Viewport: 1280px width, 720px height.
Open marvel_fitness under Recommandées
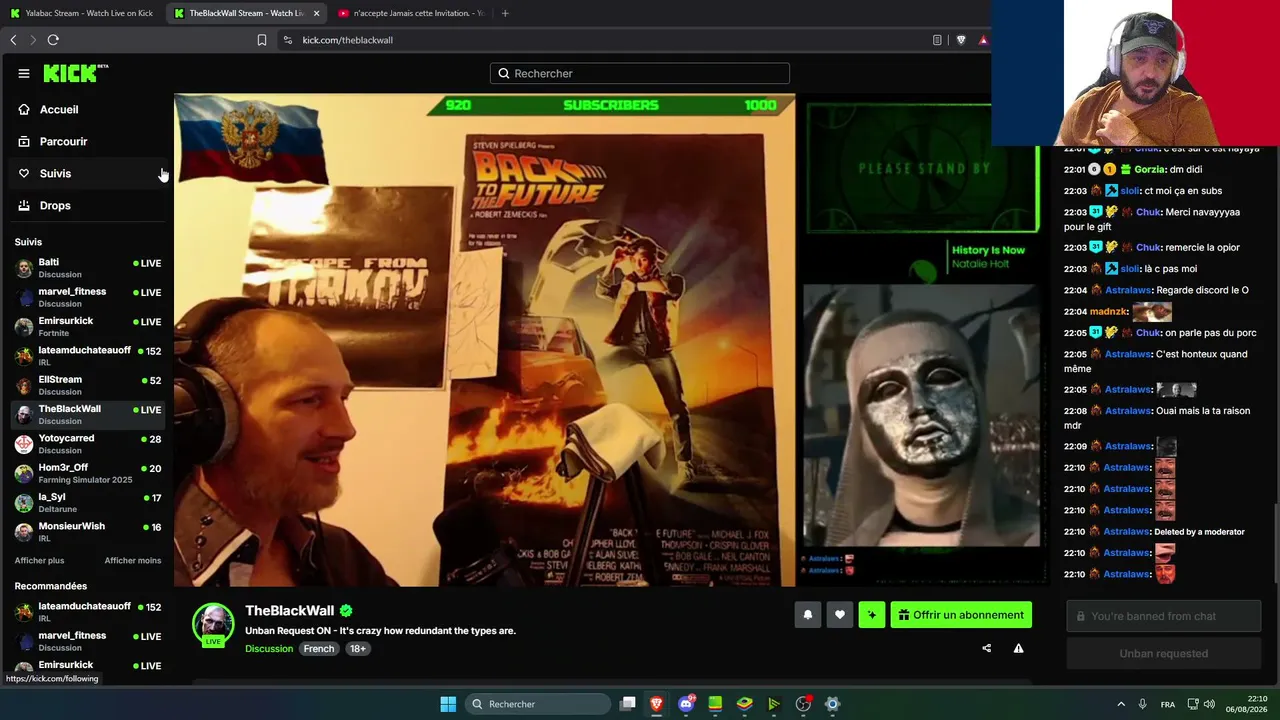(x=88, y=641)
